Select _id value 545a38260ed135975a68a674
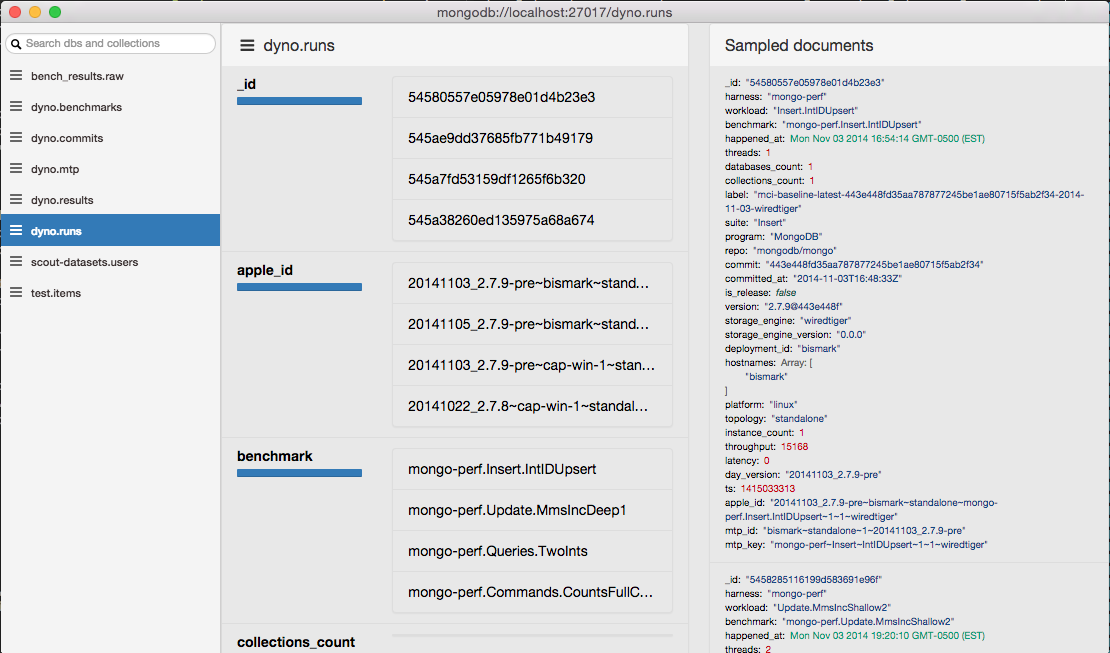The height and width of the screenshot is (653, 1110). (501, 220)
